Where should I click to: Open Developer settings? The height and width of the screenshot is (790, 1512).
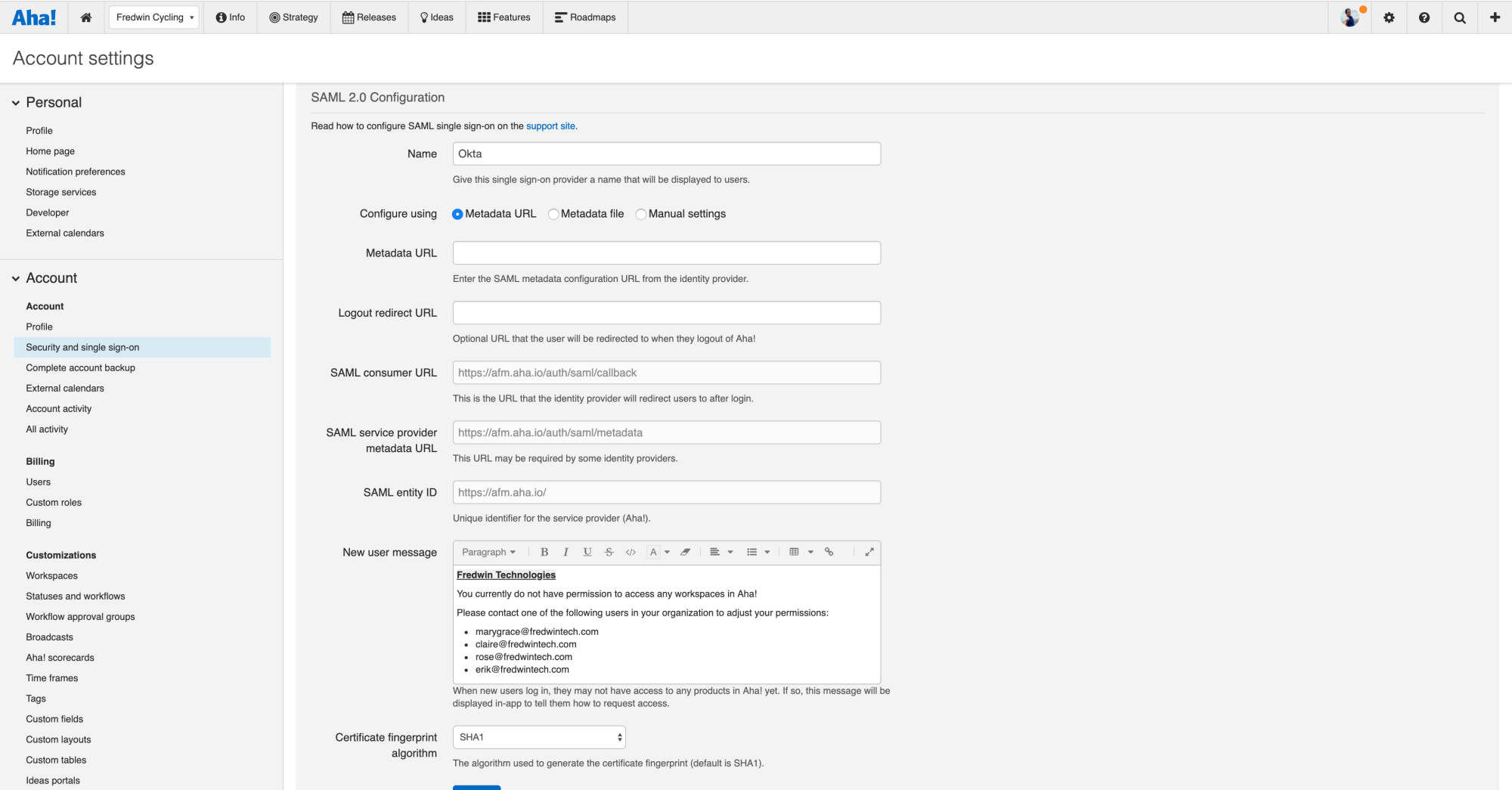coord(48,212)
